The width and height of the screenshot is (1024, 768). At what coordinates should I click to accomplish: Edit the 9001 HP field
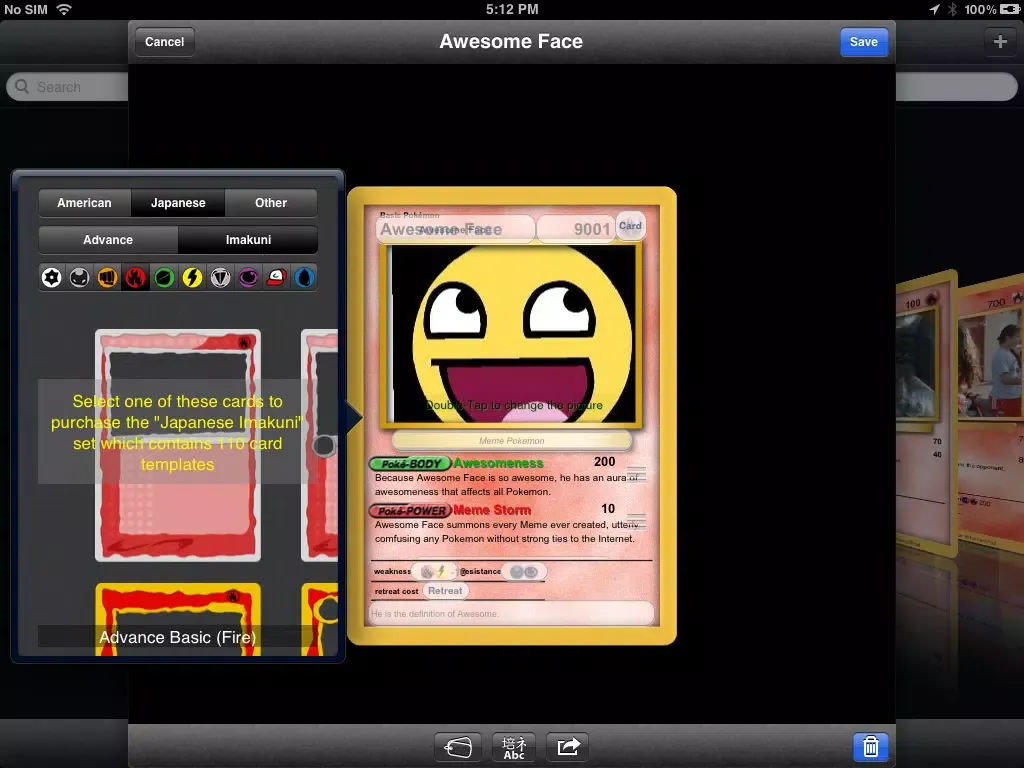[575, 229]
